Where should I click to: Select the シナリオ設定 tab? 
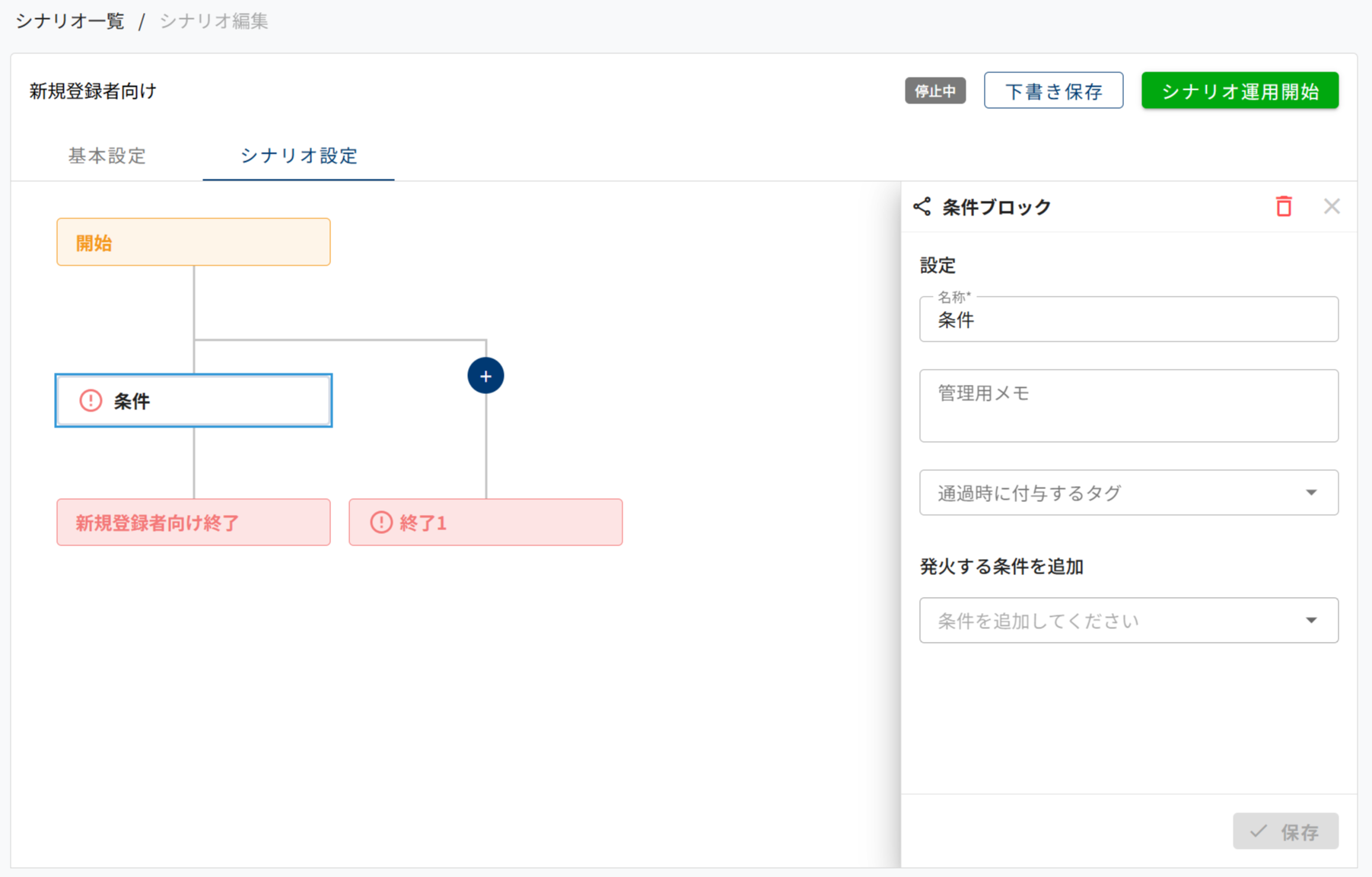click(298, 156)
